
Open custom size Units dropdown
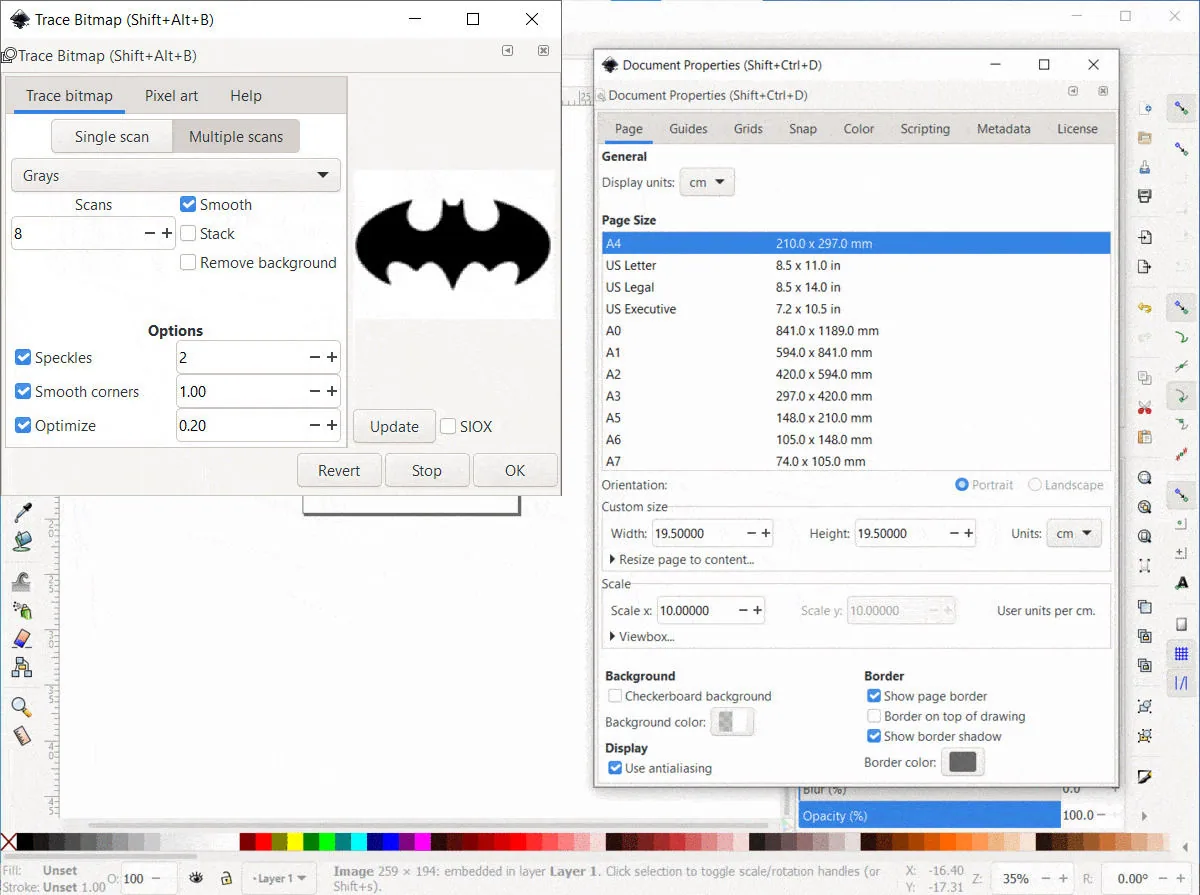1074,533
